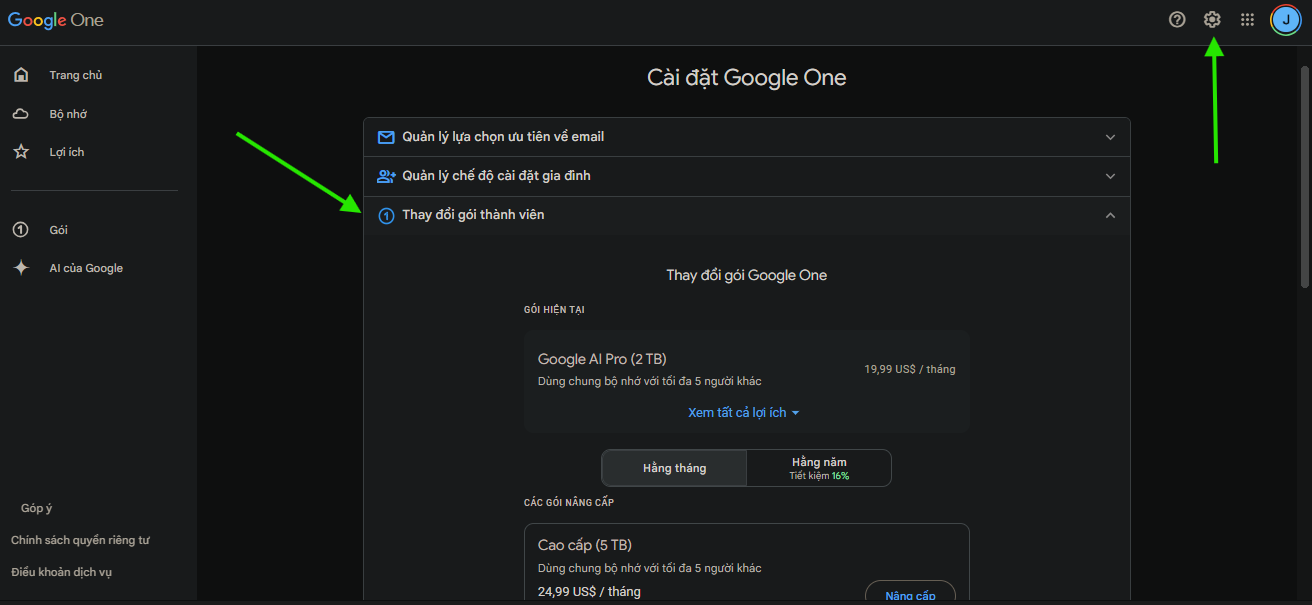
Task: Open Chính sách quyền riêng tư link
Action: pyautogui.click(x=80, y=540)
